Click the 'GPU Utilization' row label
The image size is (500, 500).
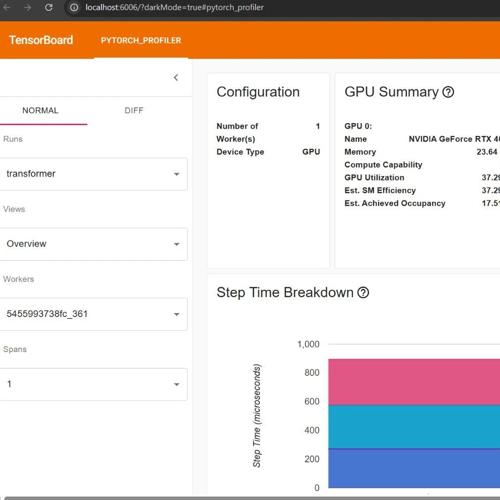tap(374, 178)
